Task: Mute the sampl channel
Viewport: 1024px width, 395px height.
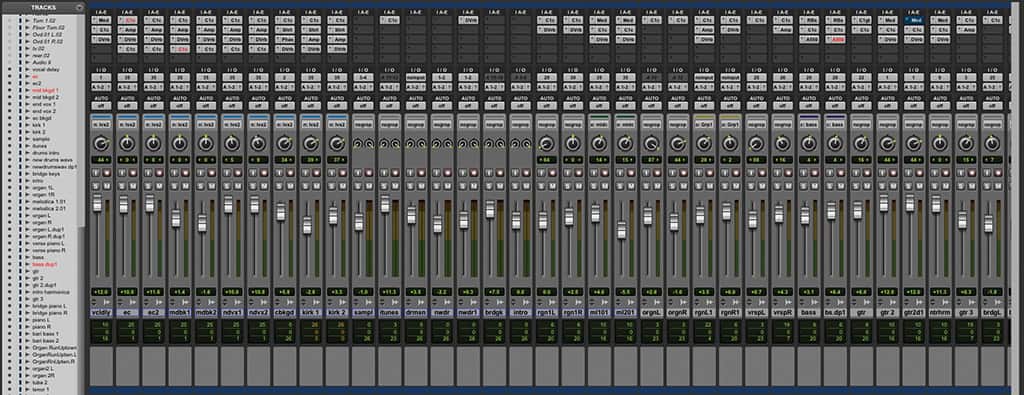Action: [x=368, y=186]
